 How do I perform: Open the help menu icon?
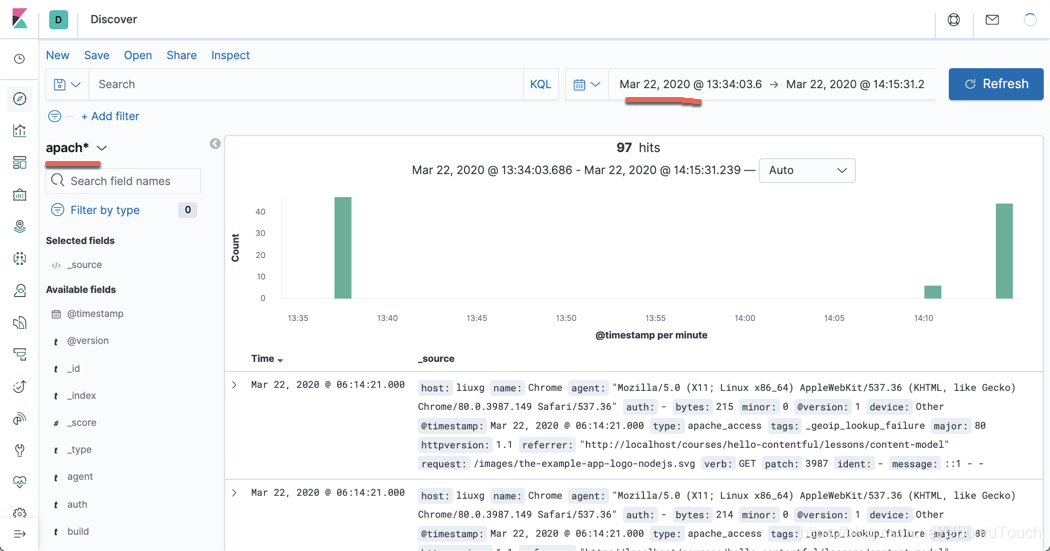click(x=954, y=19)
